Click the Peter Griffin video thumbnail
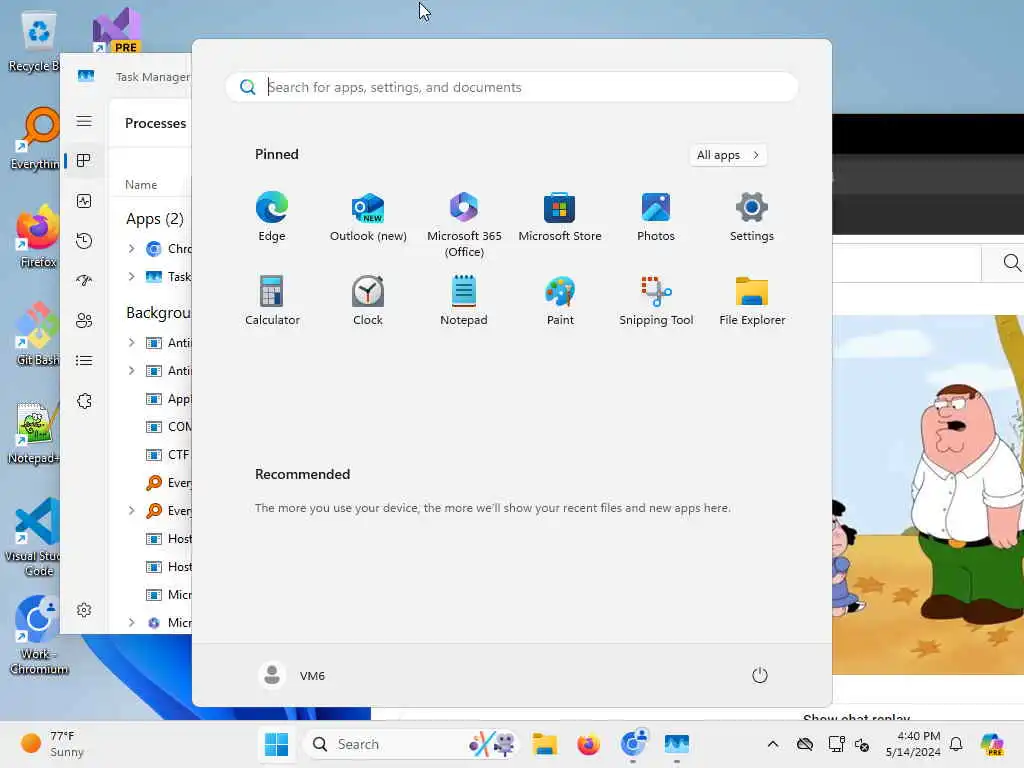1024x768 pixels. pyautogui.click(x=928, y=494)
